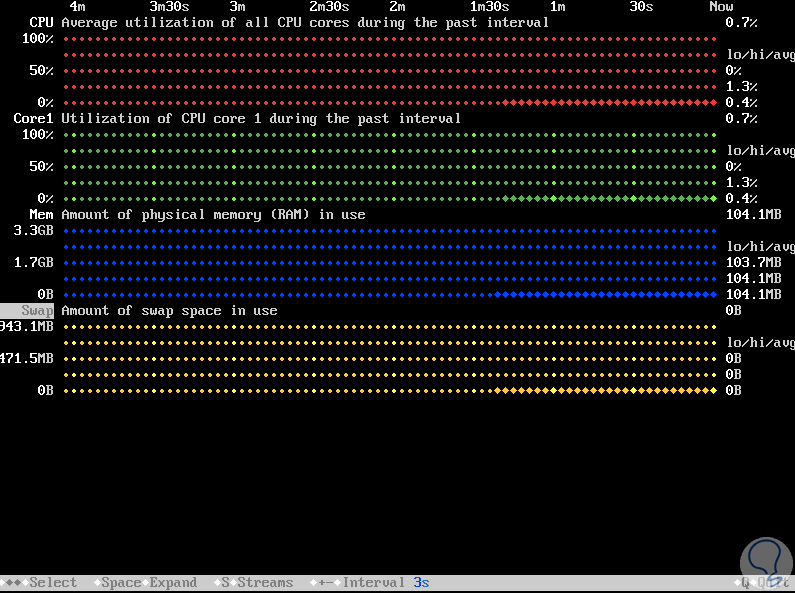Click the 103.7MB memory low value

coord(753,263)
